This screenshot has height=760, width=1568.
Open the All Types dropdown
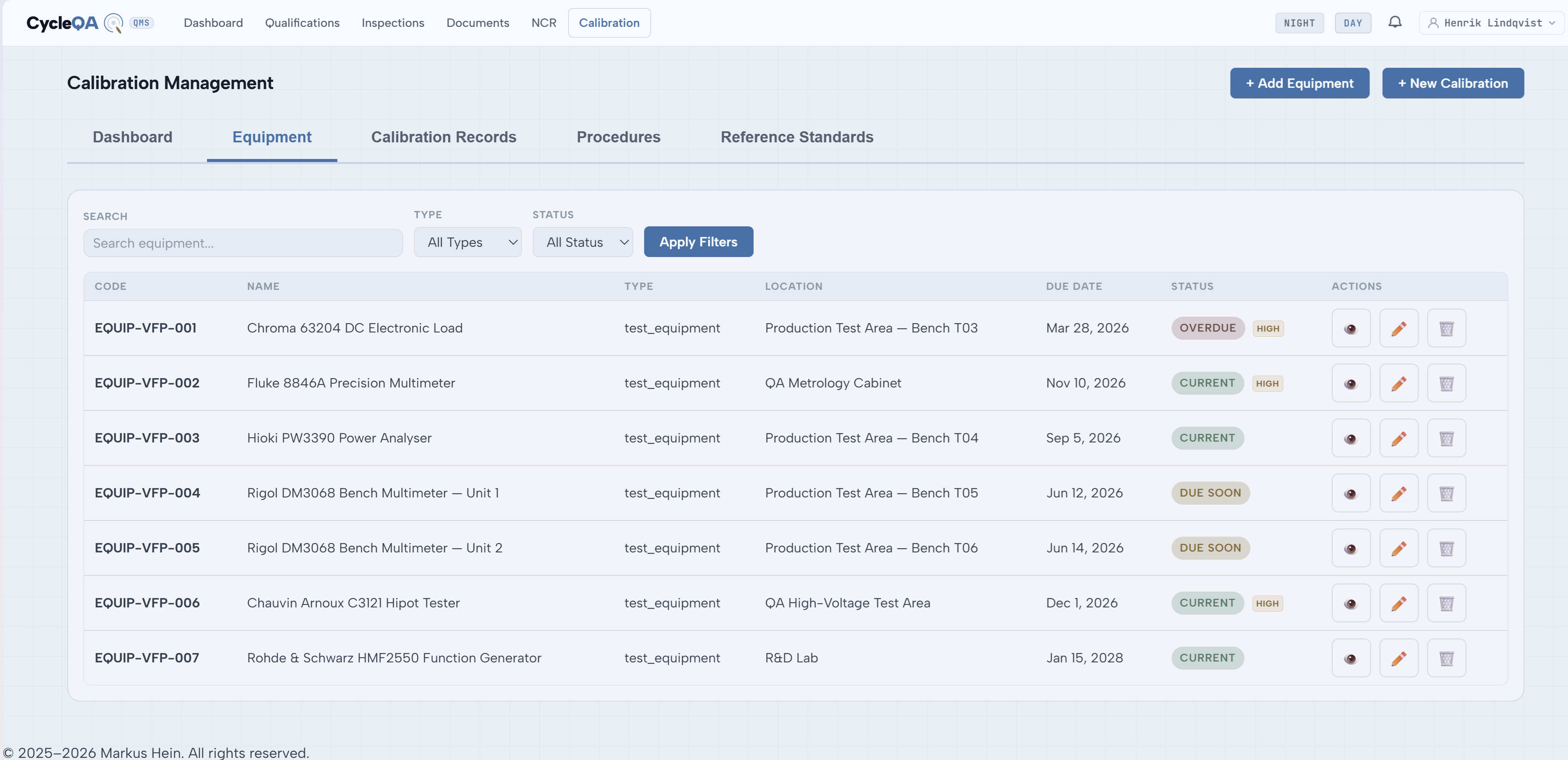(467, 243)
